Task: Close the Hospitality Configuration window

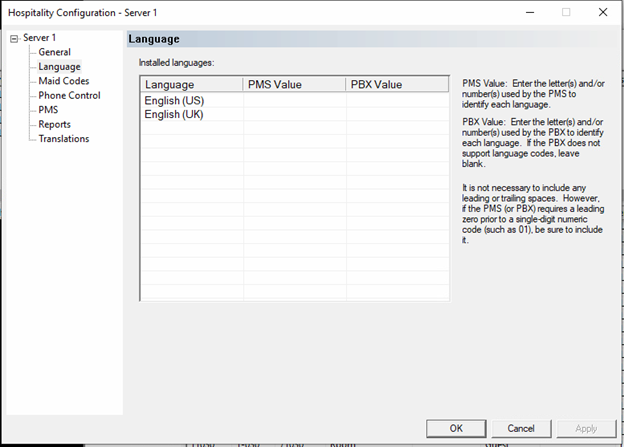Action: [x=602, y=12]
